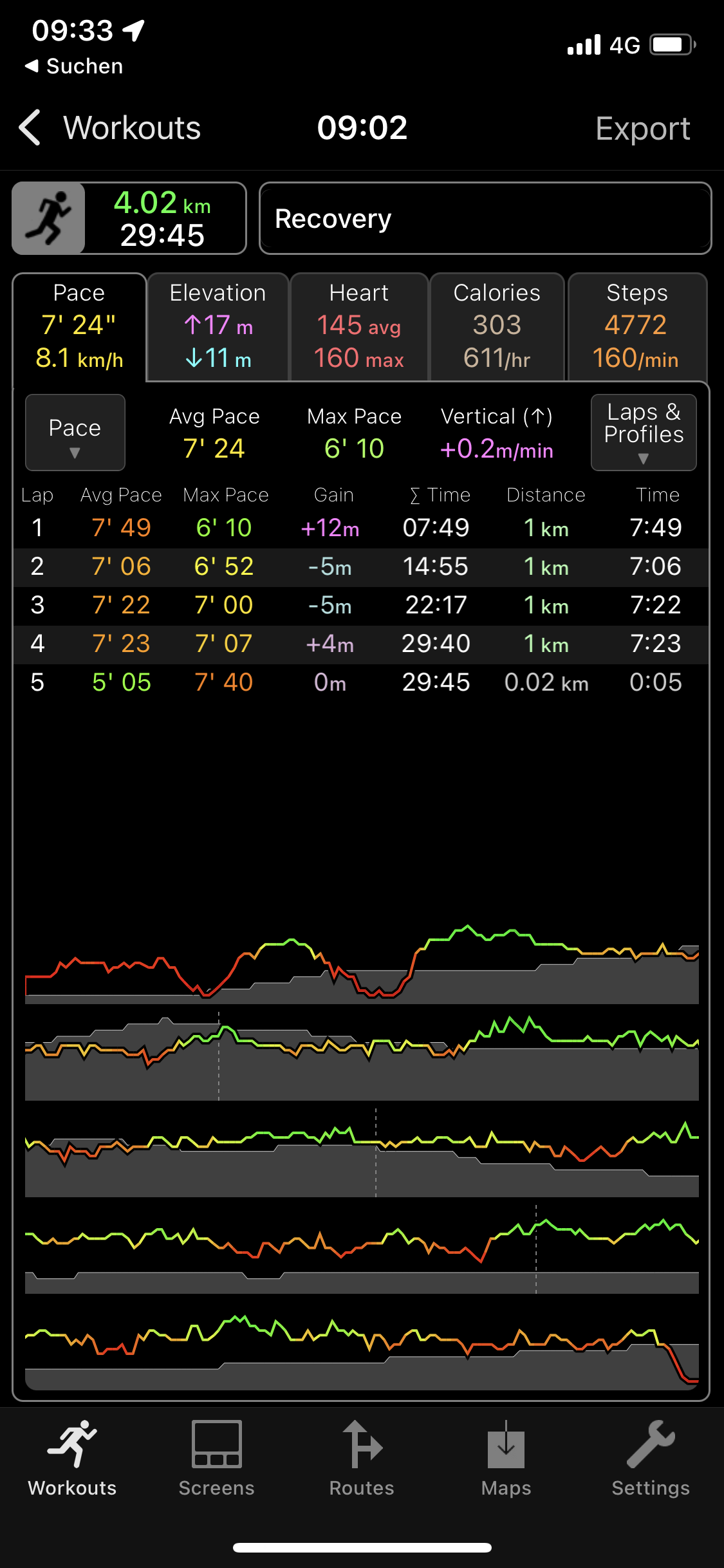This screenshot has width=724, height=1568.
Task: Show the Calories tab
Action: (497, 327)
